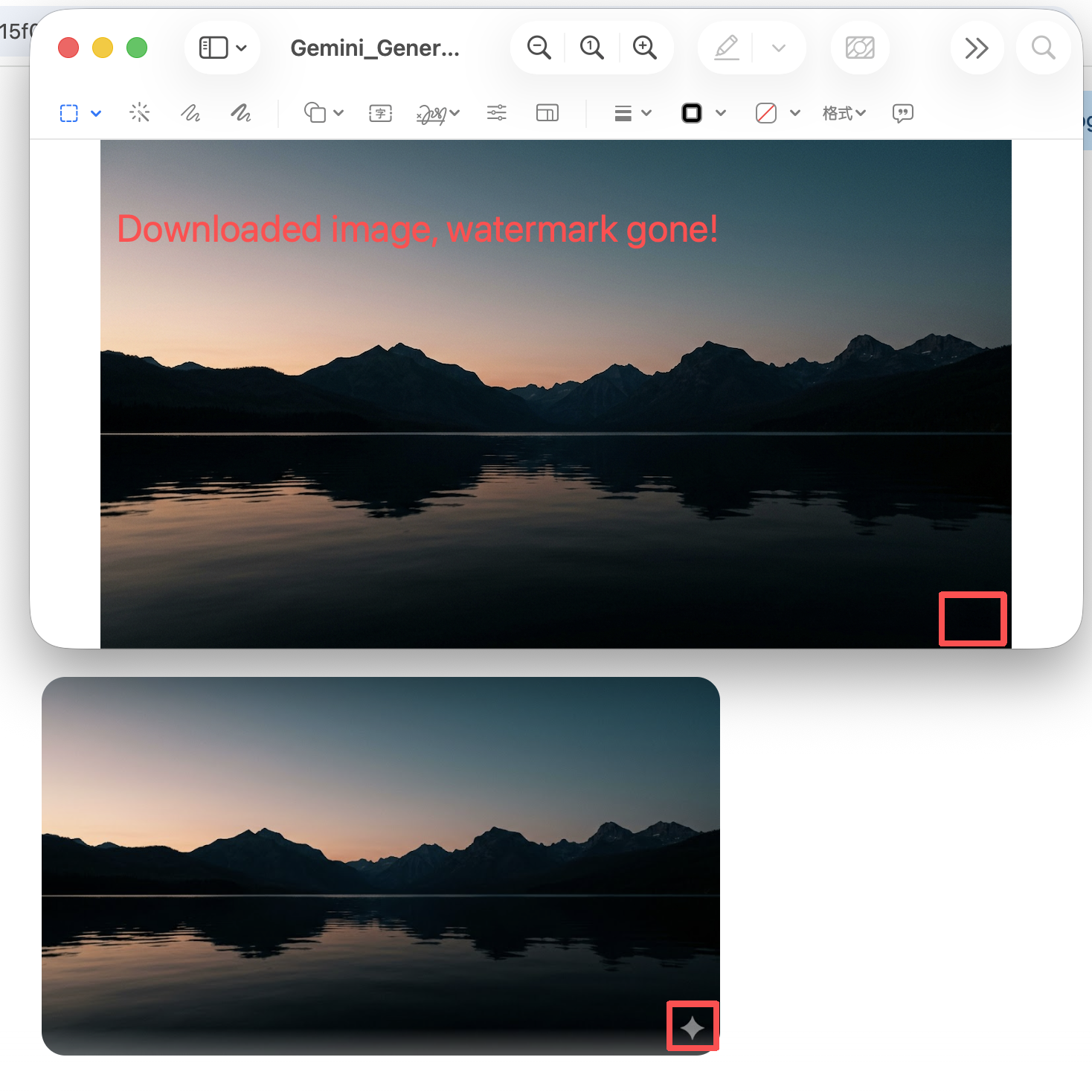Click the annotation note speech bubble icon
The height and width of the screenshot is (1092, 1092).
(903, 113)
